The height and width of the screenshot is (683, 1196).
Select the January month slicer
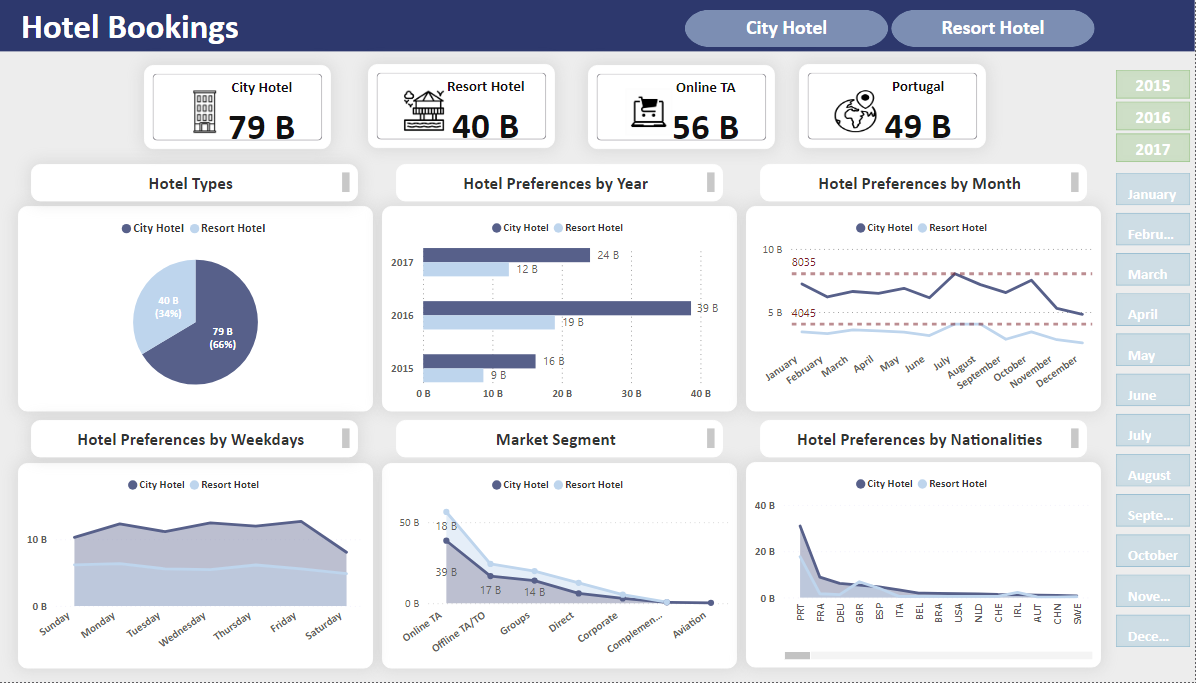1153,189
